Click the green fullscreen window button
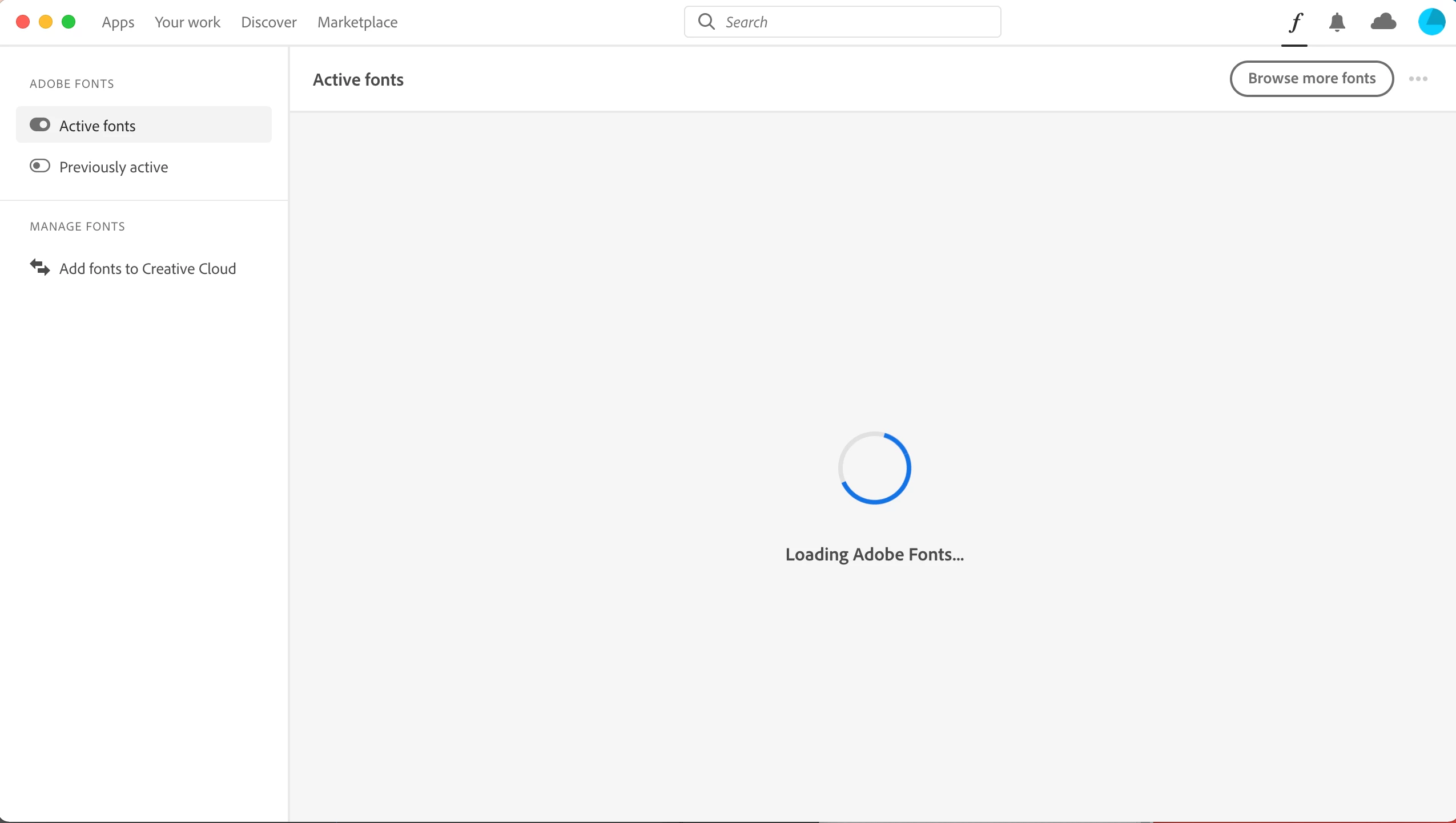Viewport: 1456px width, 823px height. tap(69, 22)
